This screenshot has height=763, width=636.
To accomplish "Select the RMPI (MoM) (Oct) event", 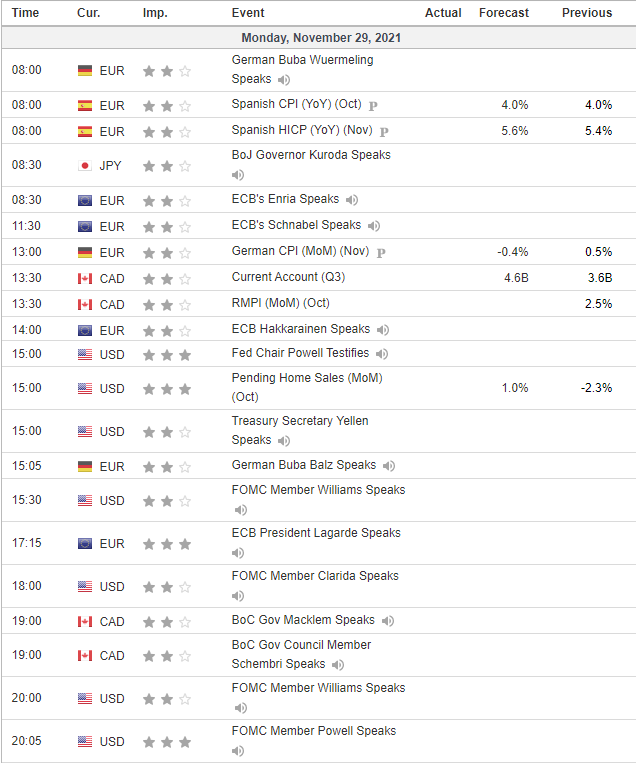I will point(280,303).
